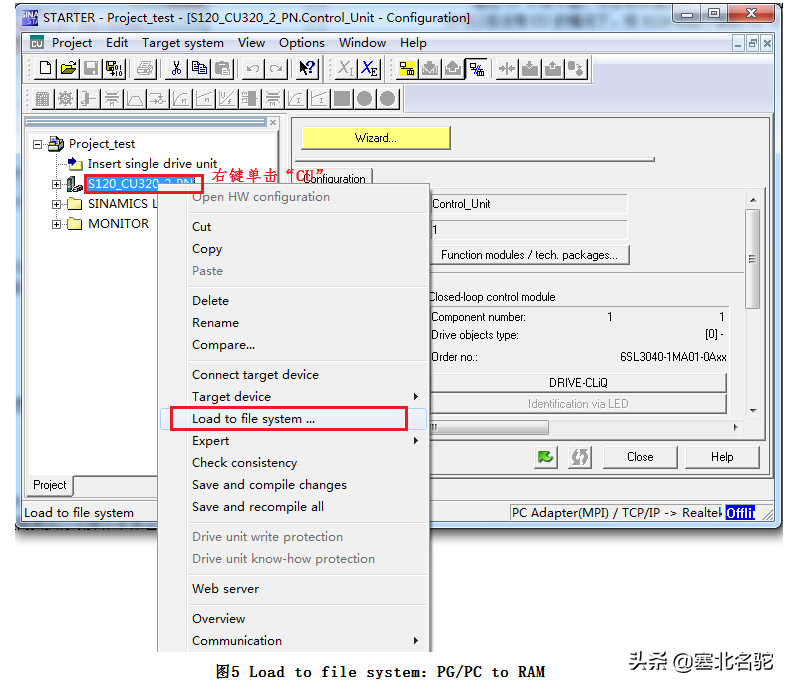Viewport: 791px width, 689px height.
Task: Open the Expert submenu
Action: [x=211, y=441]
